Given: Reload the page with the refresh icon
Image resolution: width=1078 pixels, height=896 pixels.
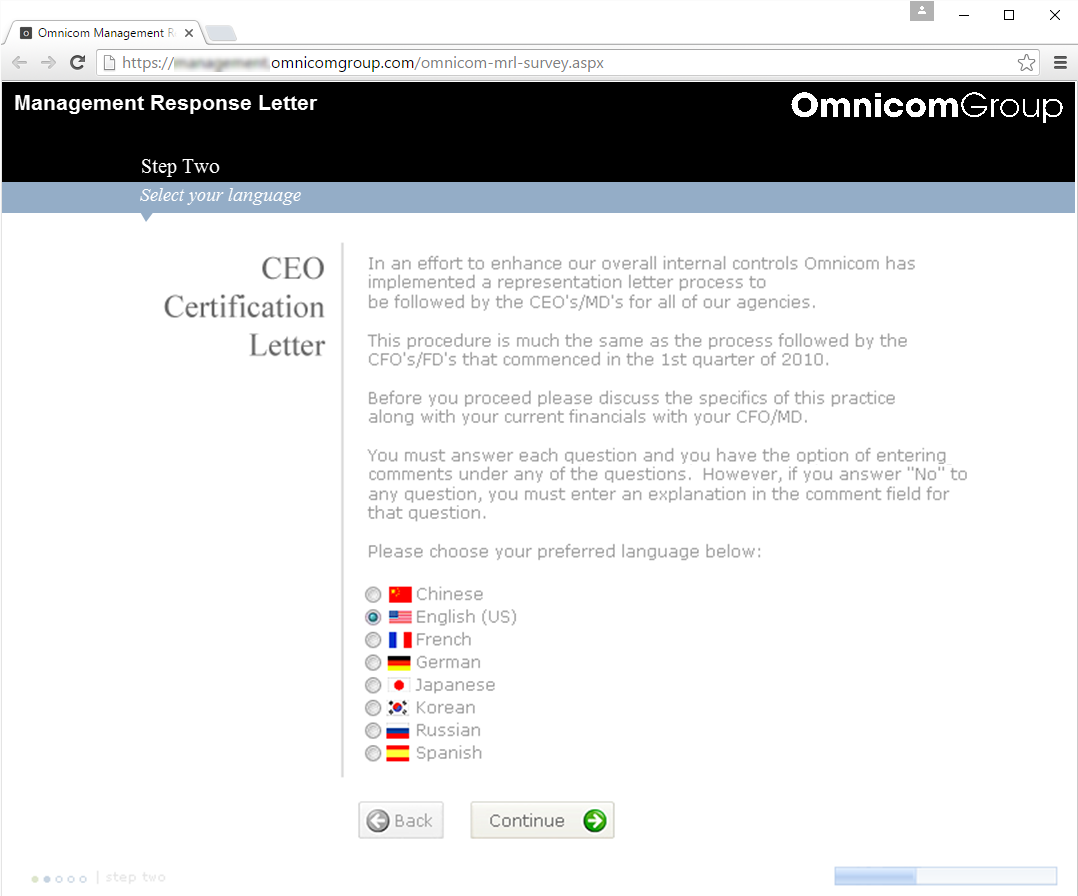Looking at the screenshot, I should (x=77, y=63).
